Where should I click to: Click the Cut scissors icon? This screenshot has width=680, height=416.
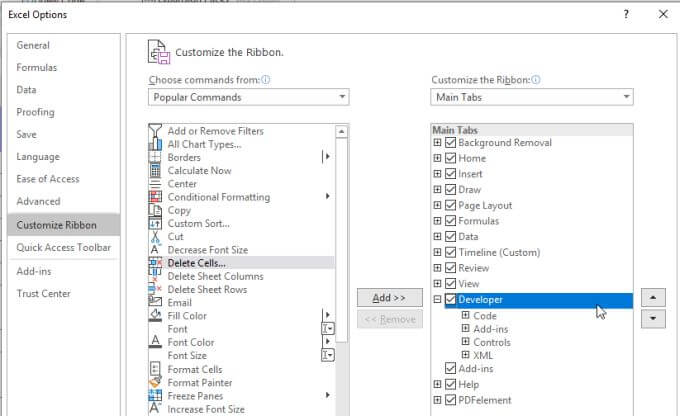155,236
